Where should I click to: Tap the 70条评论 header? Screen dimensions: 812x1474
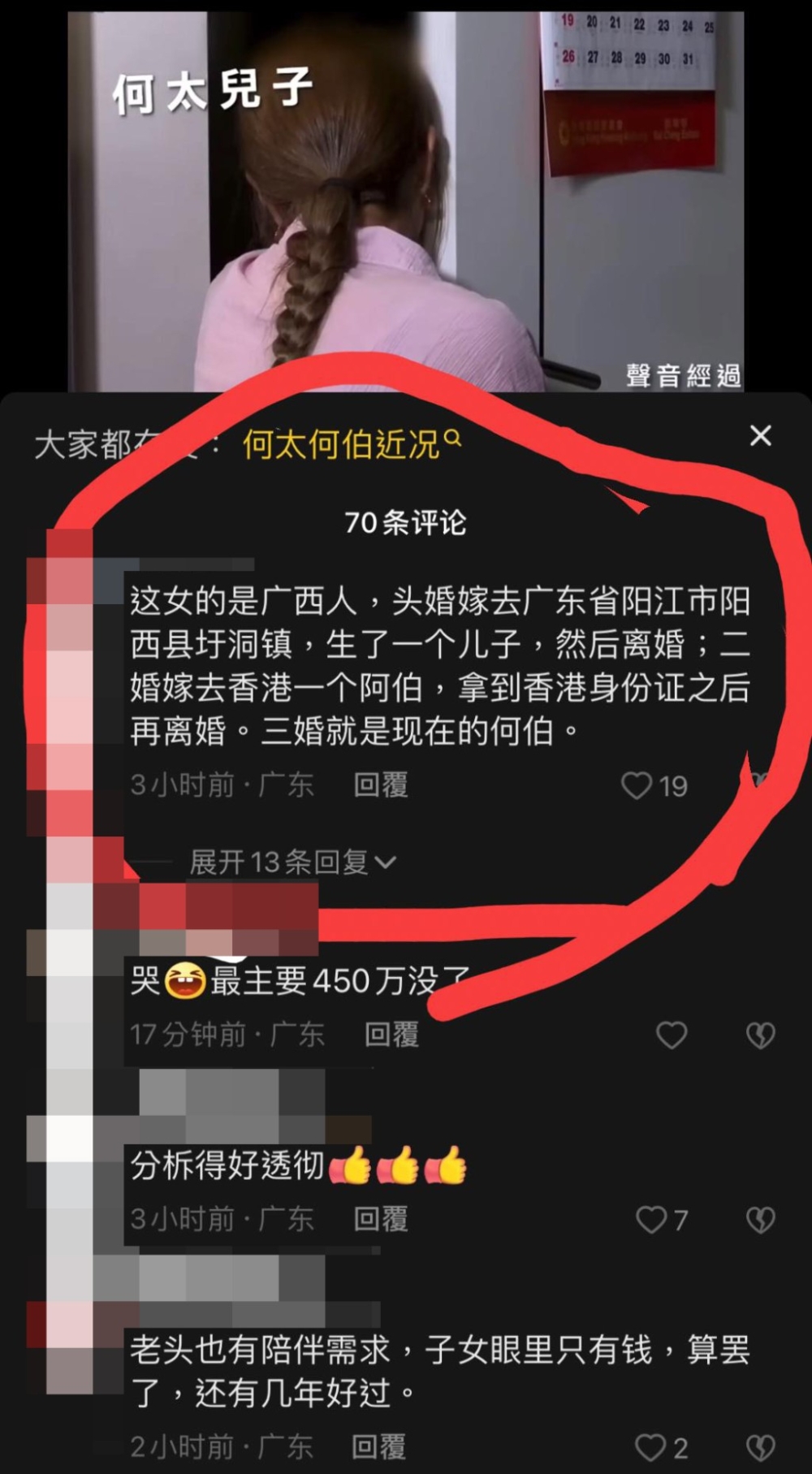[405, 523]
